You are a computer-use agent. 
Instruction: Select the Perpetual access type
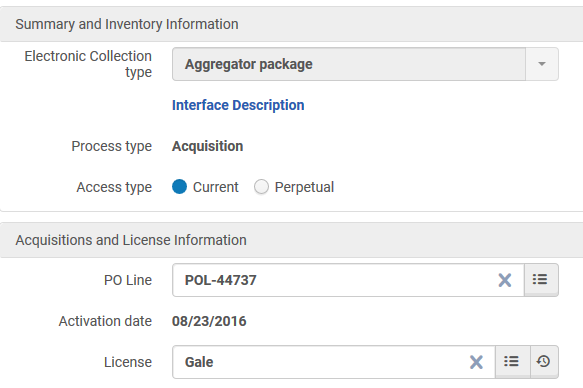tap(261, 187)
